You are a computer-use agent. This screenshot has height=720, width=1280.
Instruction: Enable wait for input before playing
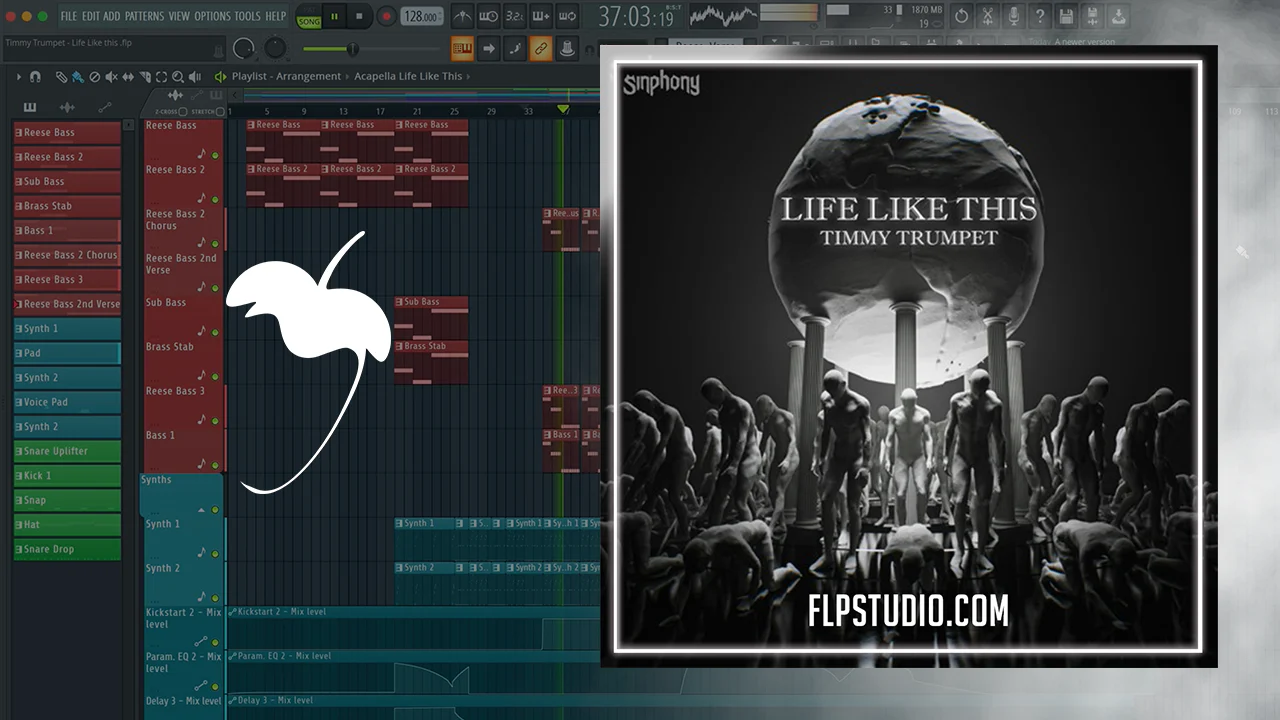pos(488,16)
